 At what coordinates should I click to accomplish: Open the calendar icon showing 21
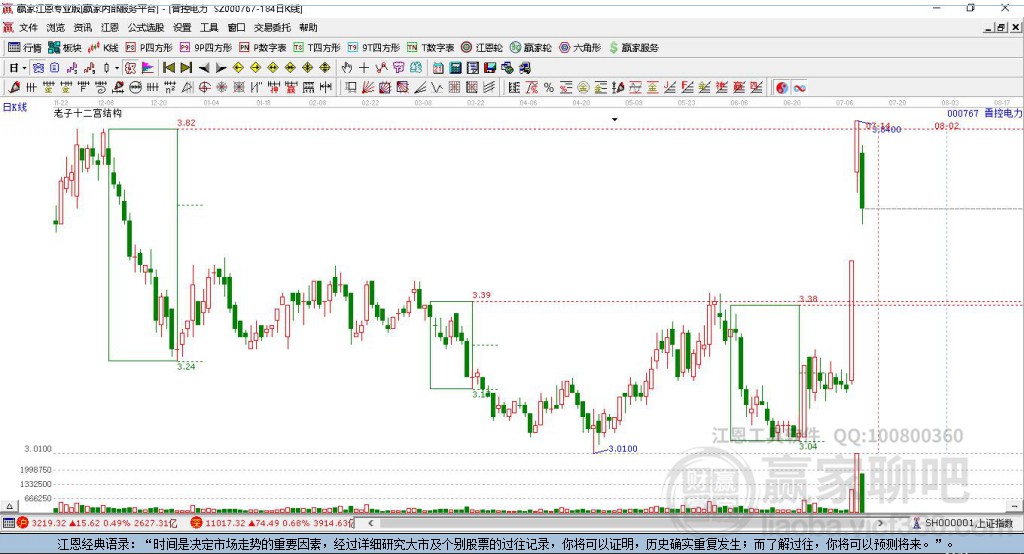438,68
